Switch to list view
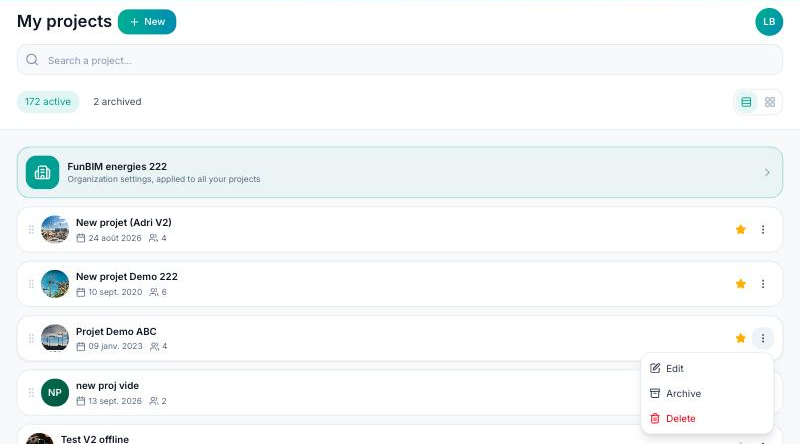The width and height of the screenshot is (800, 444). 746,102
